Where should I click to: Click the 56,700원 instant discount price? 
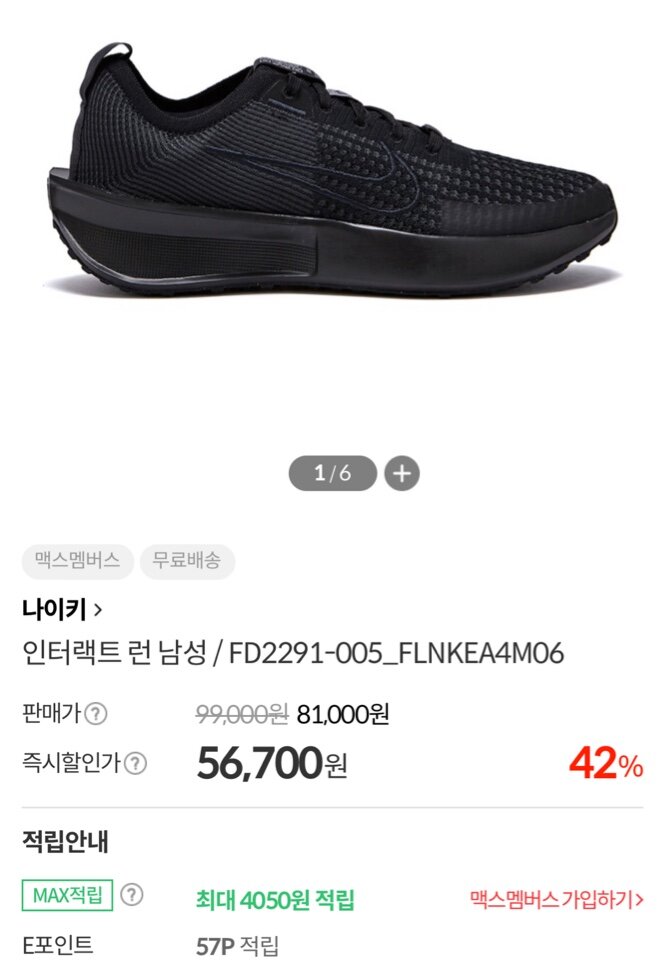pos(272,763)
